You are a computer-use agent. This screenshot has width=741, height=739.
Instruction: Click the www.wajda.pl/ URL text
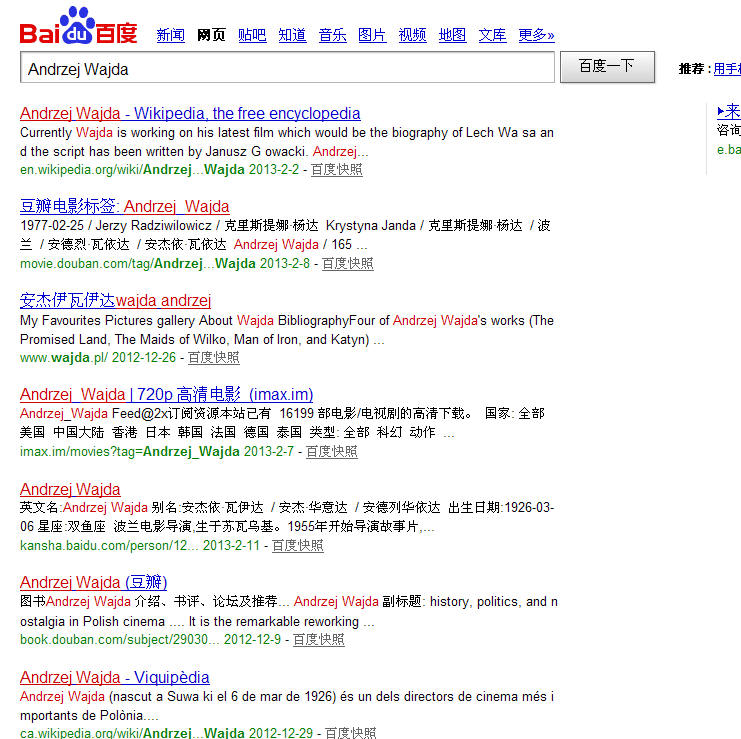coord(64,358)
